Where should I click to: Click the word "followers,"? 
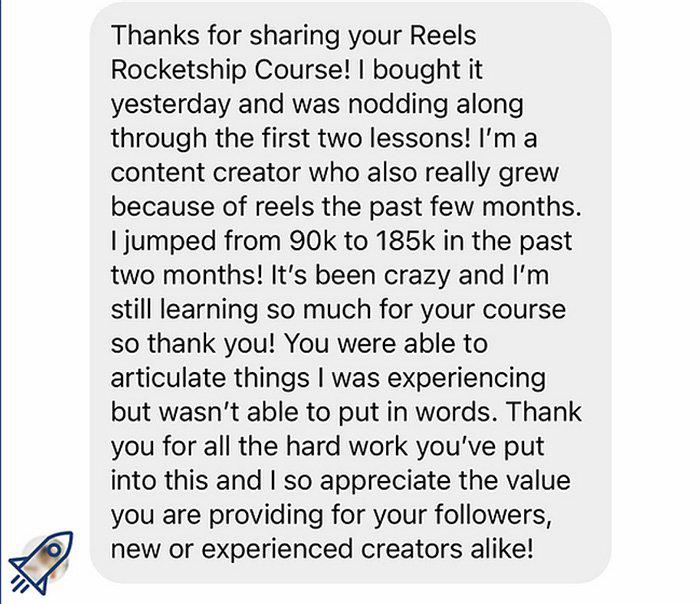tap(493, 516)
